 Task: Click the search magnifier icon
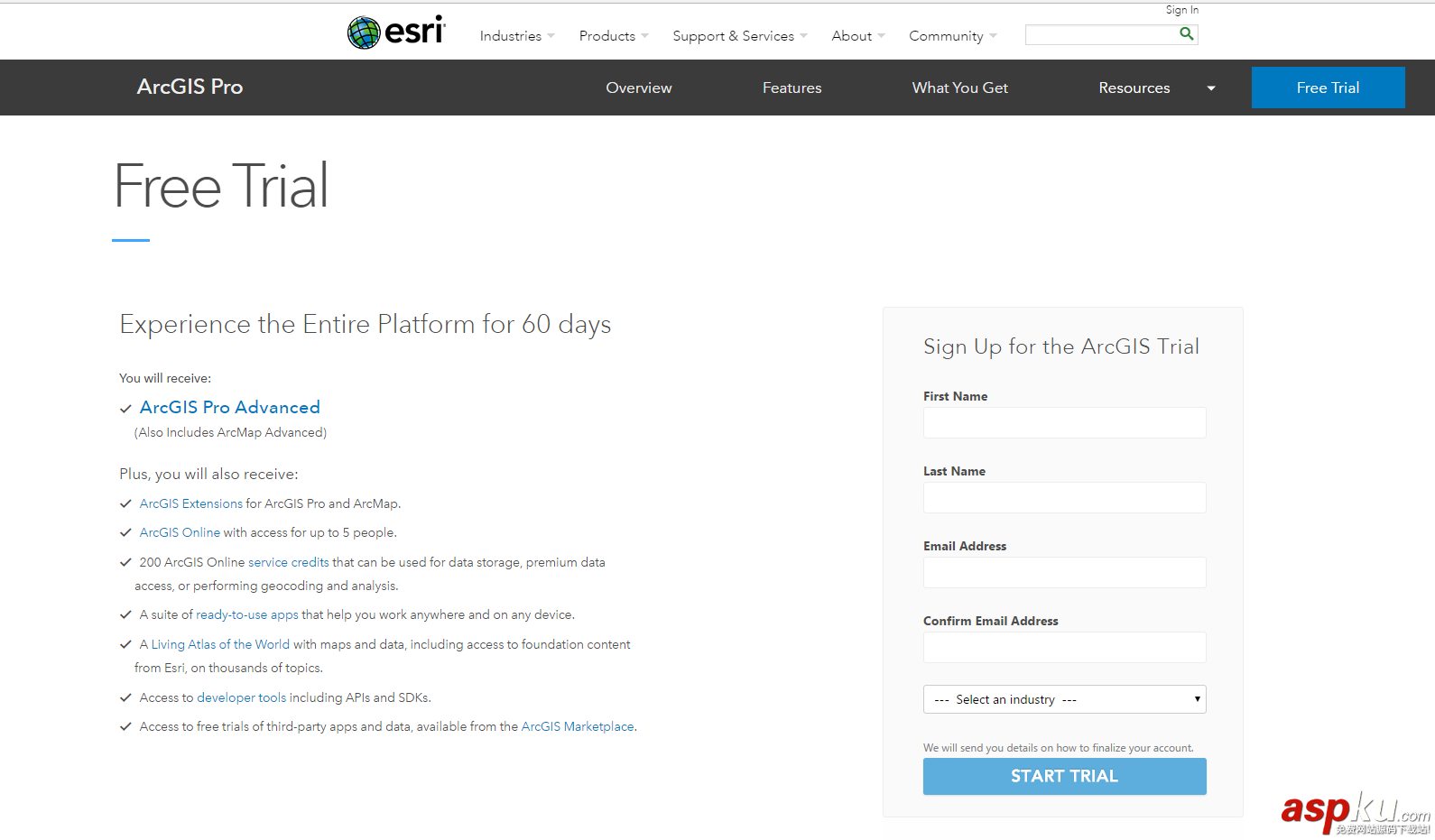[1187, 34]
